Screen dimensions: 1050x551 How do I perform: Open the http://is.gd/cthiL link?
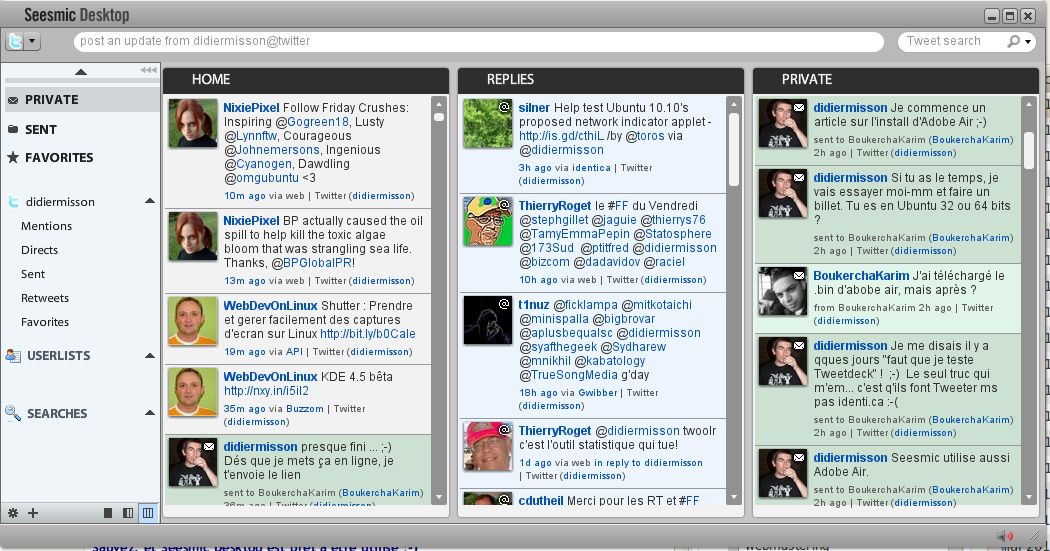coord(561,136)
